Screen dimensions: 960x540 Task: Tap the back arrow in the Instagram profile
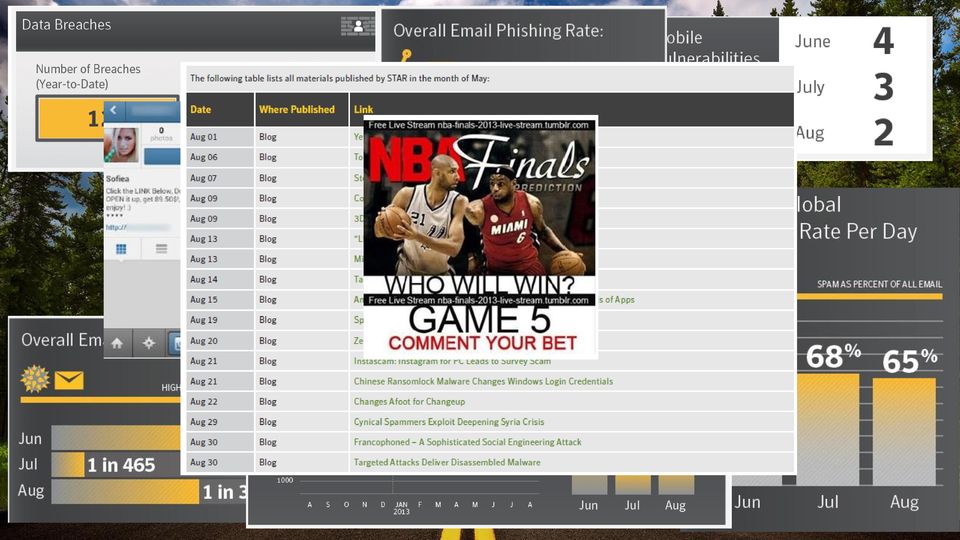(113, 110)
